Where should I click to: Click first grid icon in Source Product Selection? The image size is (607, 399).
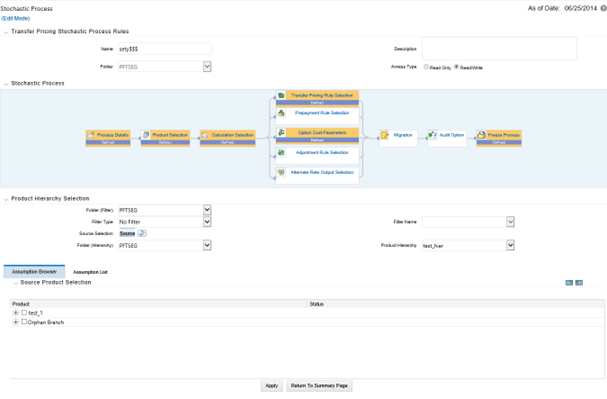[x=569, y=283]
